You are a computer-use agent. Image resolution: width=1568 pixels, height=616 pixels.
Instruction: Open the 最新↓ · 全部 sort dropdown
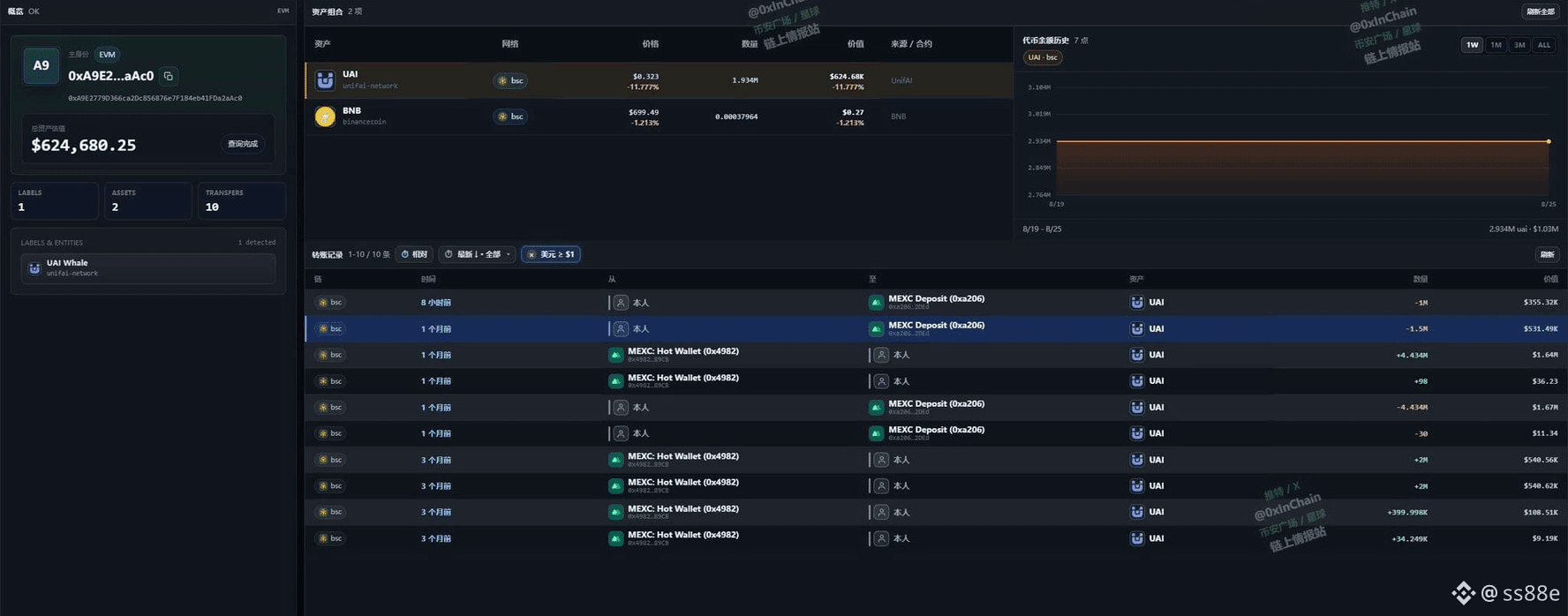pos(478,254)
